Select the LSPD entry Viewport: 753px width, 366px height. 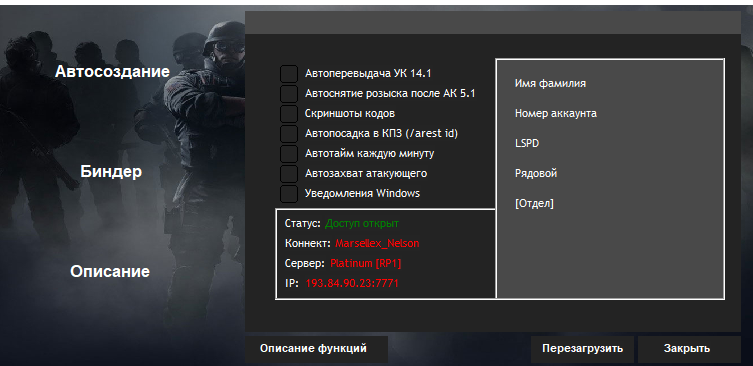tap(527, 143)
